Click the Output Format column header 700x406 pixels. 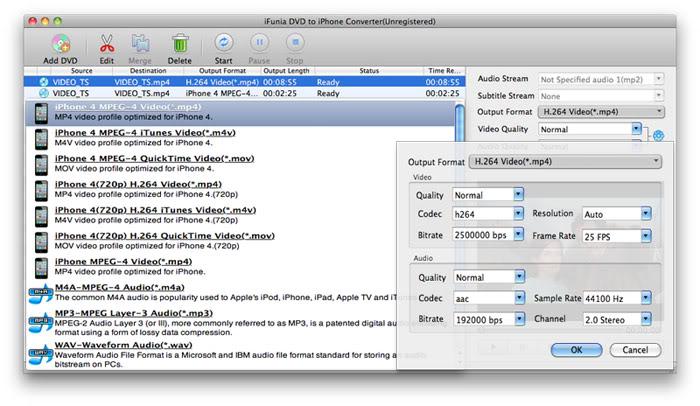coord(222,71)
